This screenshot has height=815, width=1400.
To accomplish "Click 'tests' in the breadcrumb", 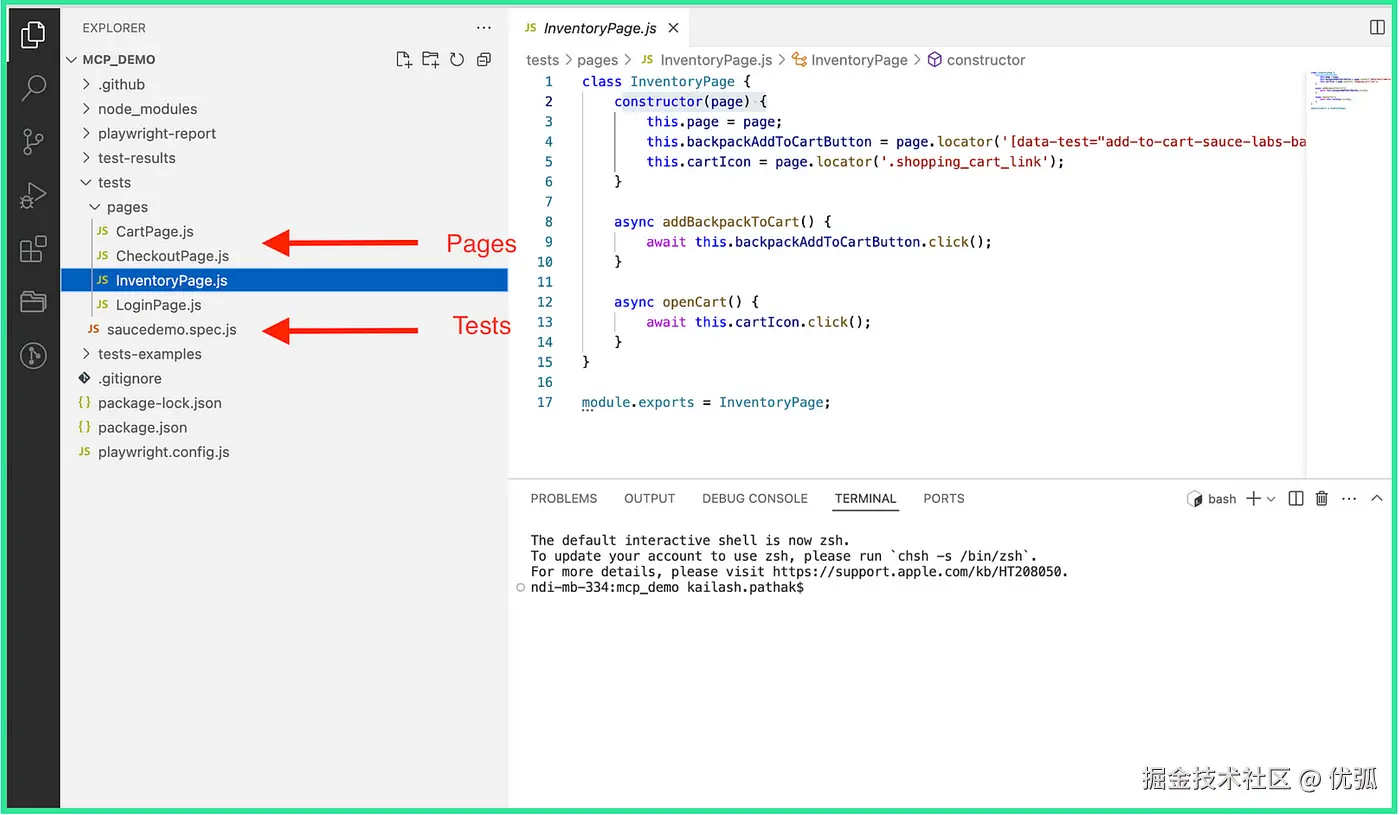I will (543, 60).
